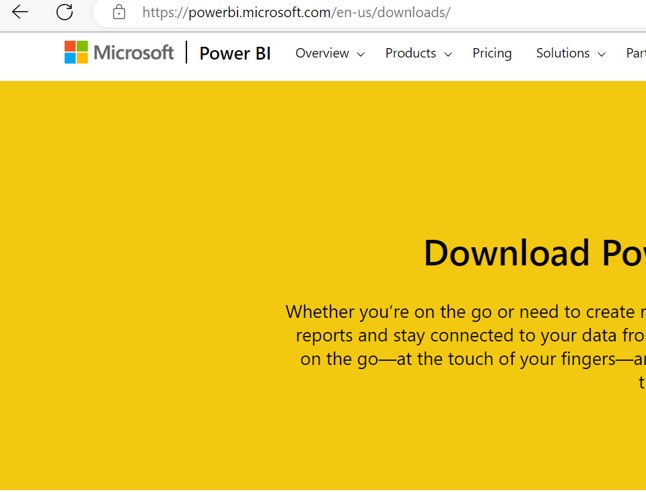Reload the page with the refresh icon

(x=64, y=13)
